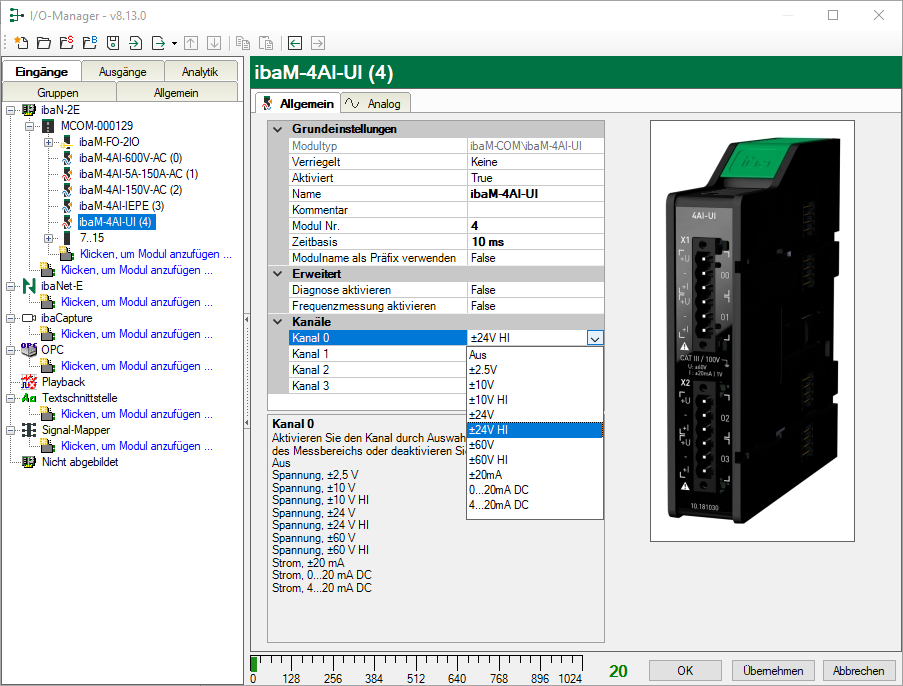
Task: Select ibaM-4AI-IEPE (3) module in tree
Action: 120,206
